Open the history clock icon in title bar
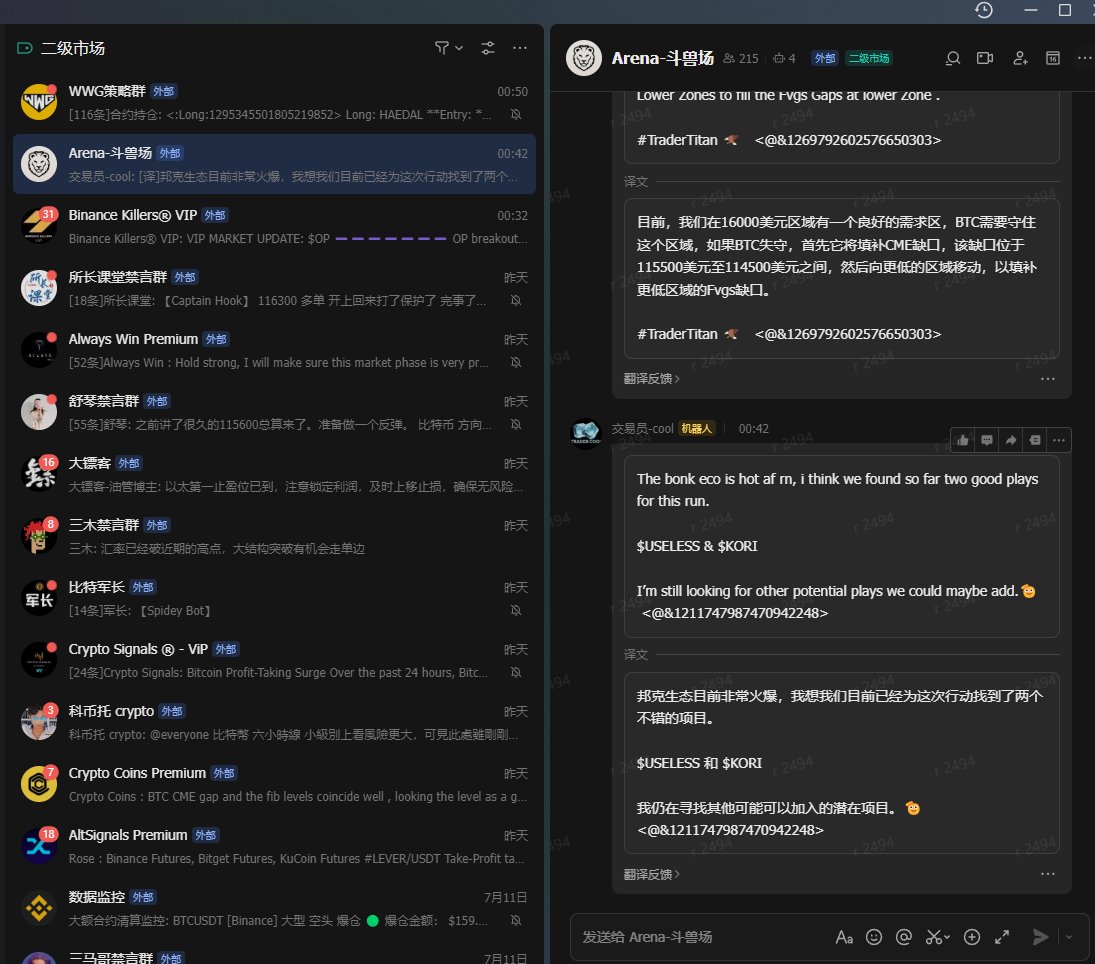Screen dimensions: 1095x964 click(983, 10)
